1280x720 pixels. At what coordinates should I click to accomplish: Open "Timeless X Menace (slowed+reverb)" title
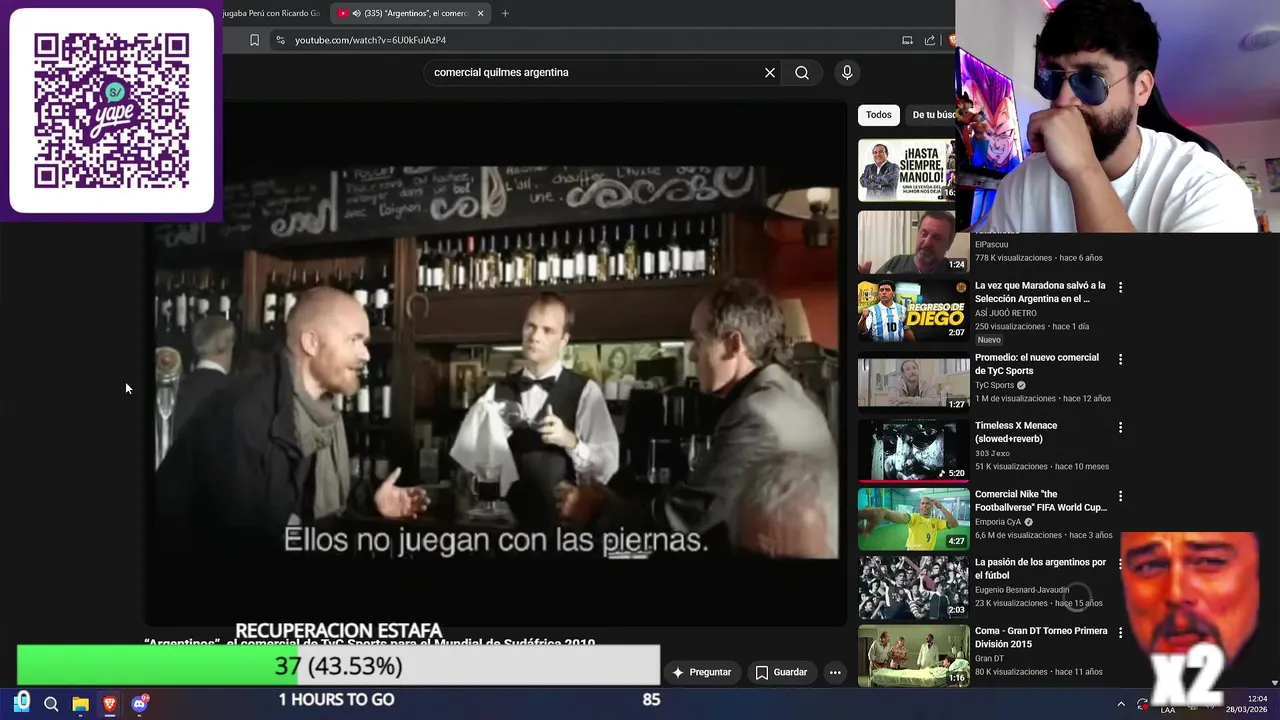pyautogui.click(x=1016, y=432)
